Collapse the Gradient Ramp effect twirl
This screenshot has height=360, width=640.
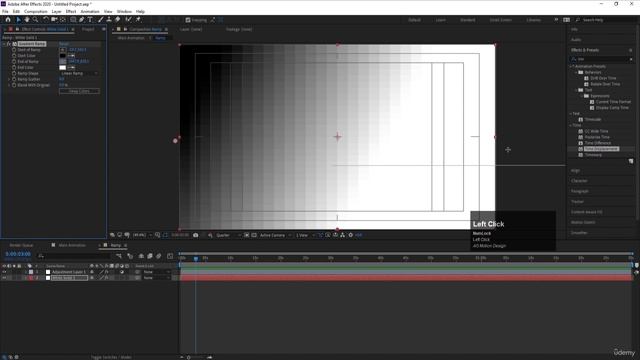pos(4,44)
